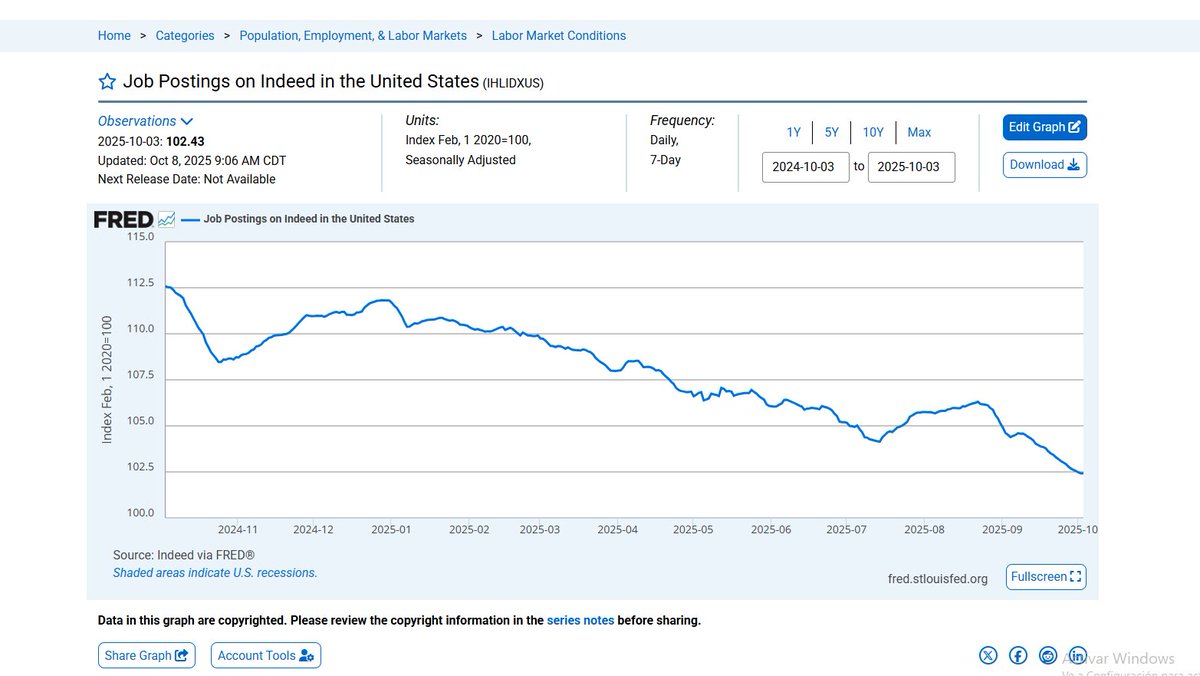This screenshot has height=676, width=1200.
Task: Click the FRED logo on the chart
Action: 123,219
